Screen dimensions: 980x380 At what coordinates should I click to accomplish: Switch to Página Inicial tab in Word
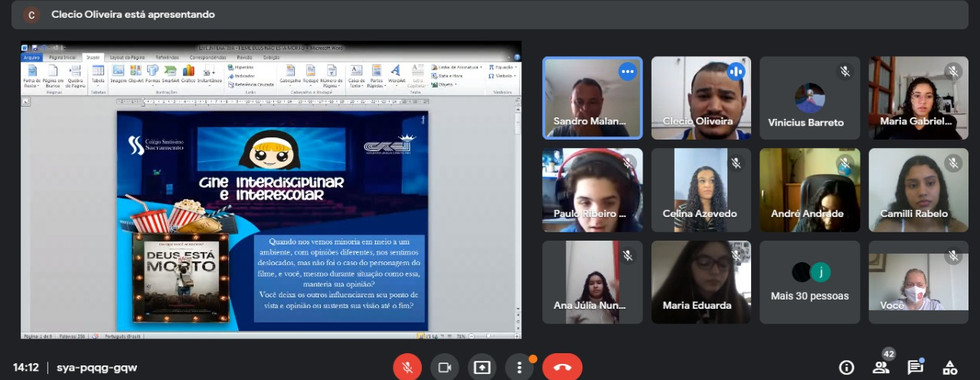click(62, 57)
